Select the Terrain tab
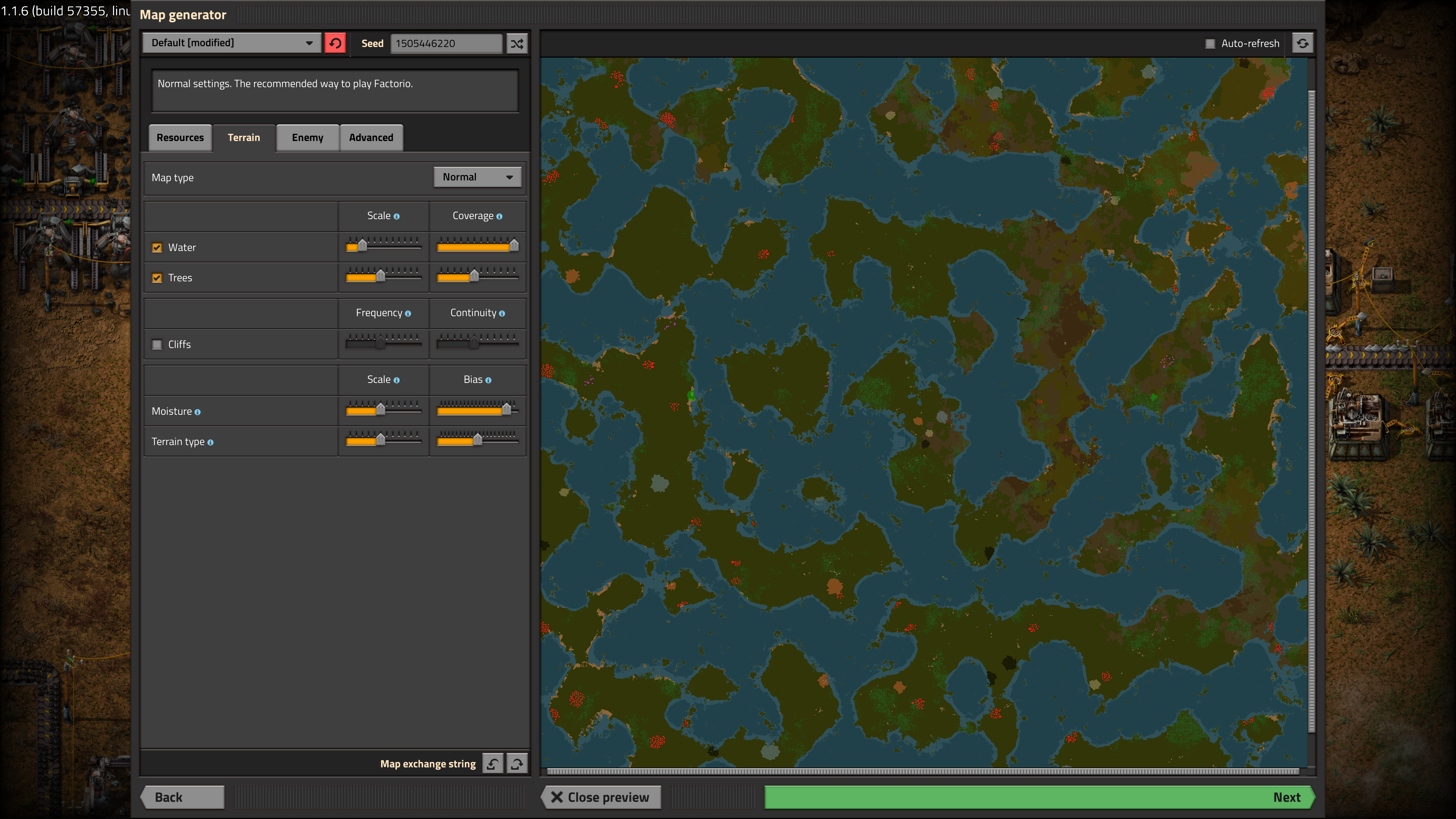The height and width of the screenshot is (819, 1456). [244, 137]
